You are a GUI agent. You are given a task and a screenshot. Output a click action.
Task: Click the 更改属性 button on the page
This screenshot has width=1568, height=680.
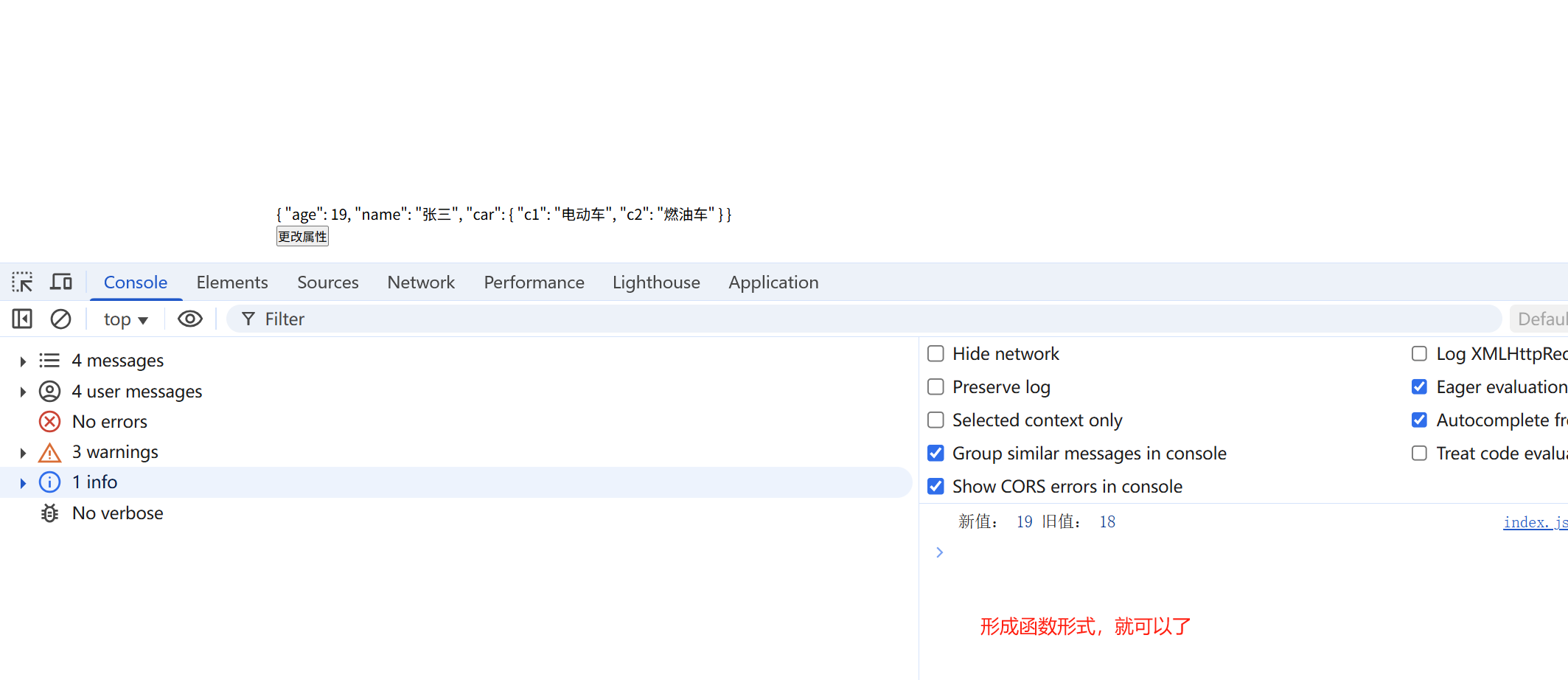pos(302,237)
